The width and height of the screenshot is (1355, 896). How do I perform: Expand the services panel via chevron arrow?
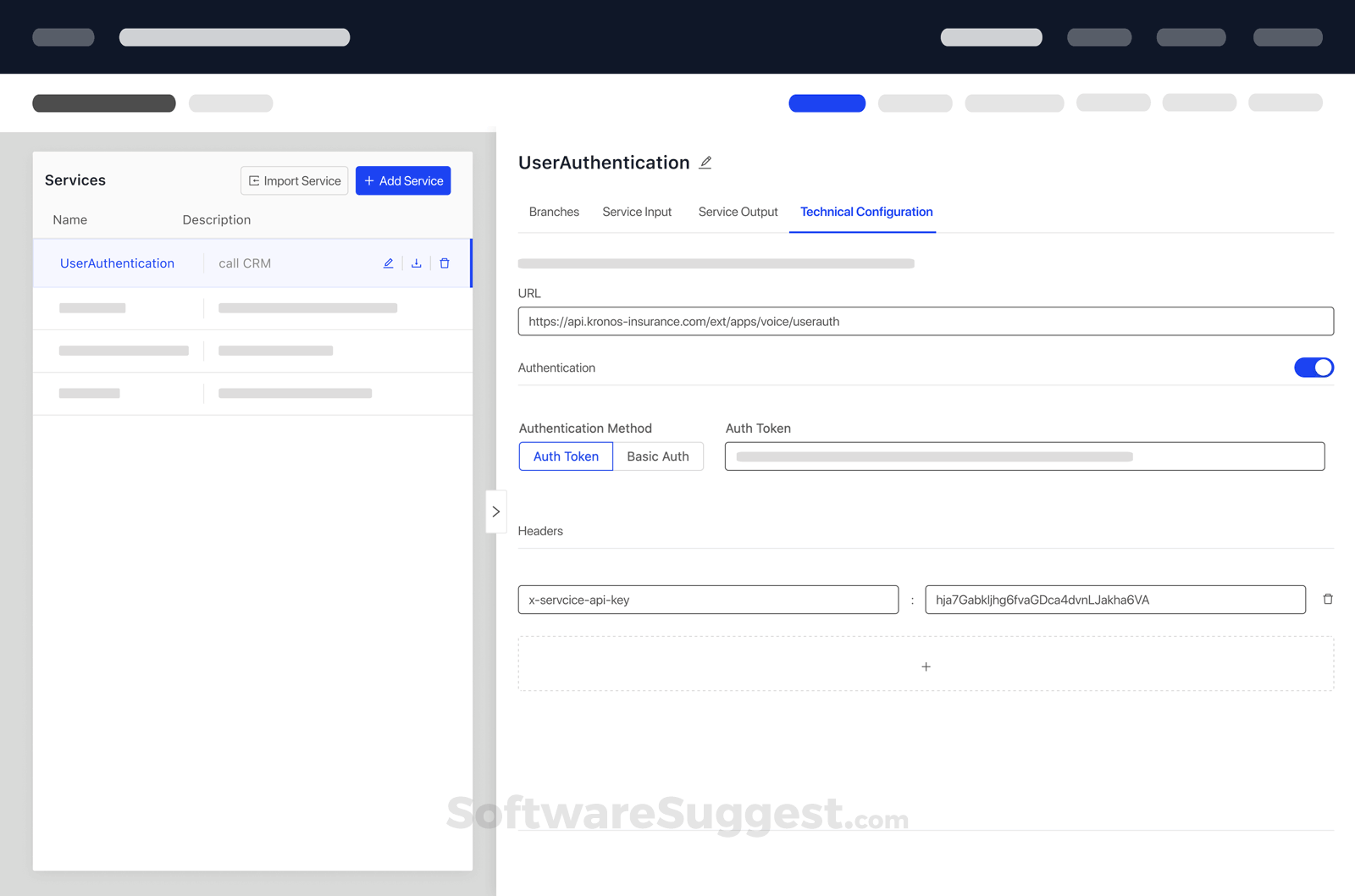tap(495, 512)
